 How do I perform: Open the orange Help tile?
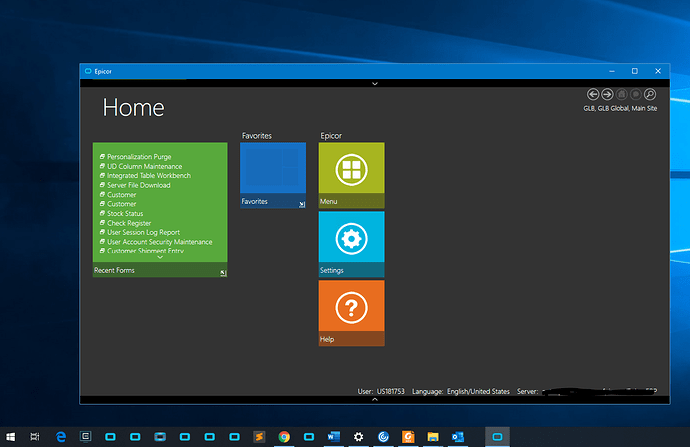point(351,313)
